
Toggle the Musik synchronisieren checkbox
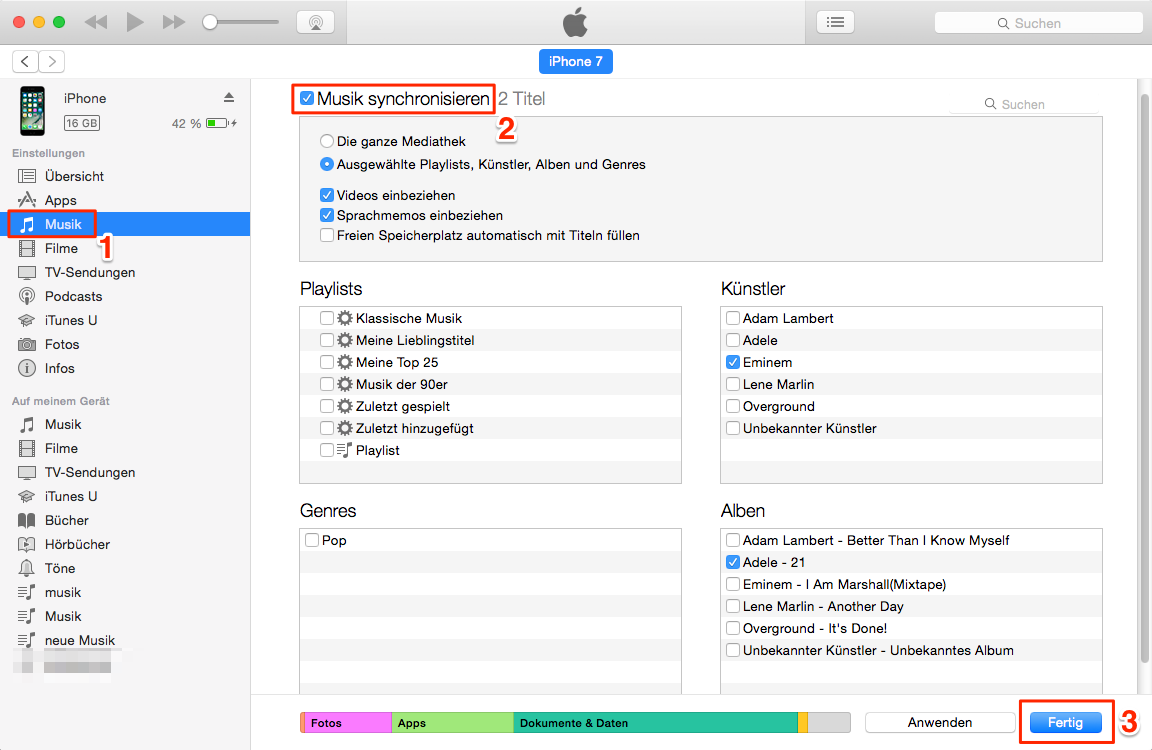[307, 99]
